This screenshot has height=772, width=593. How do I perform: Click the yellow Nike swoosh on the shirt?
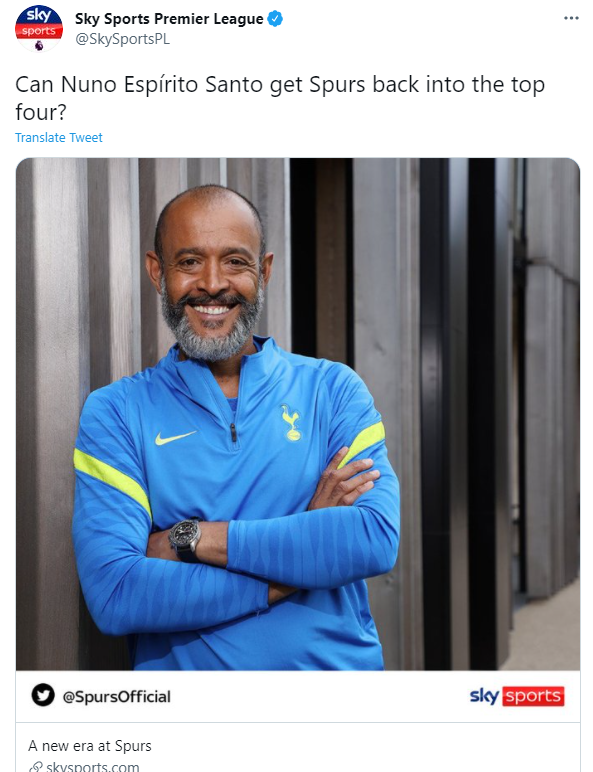(175, 437)
